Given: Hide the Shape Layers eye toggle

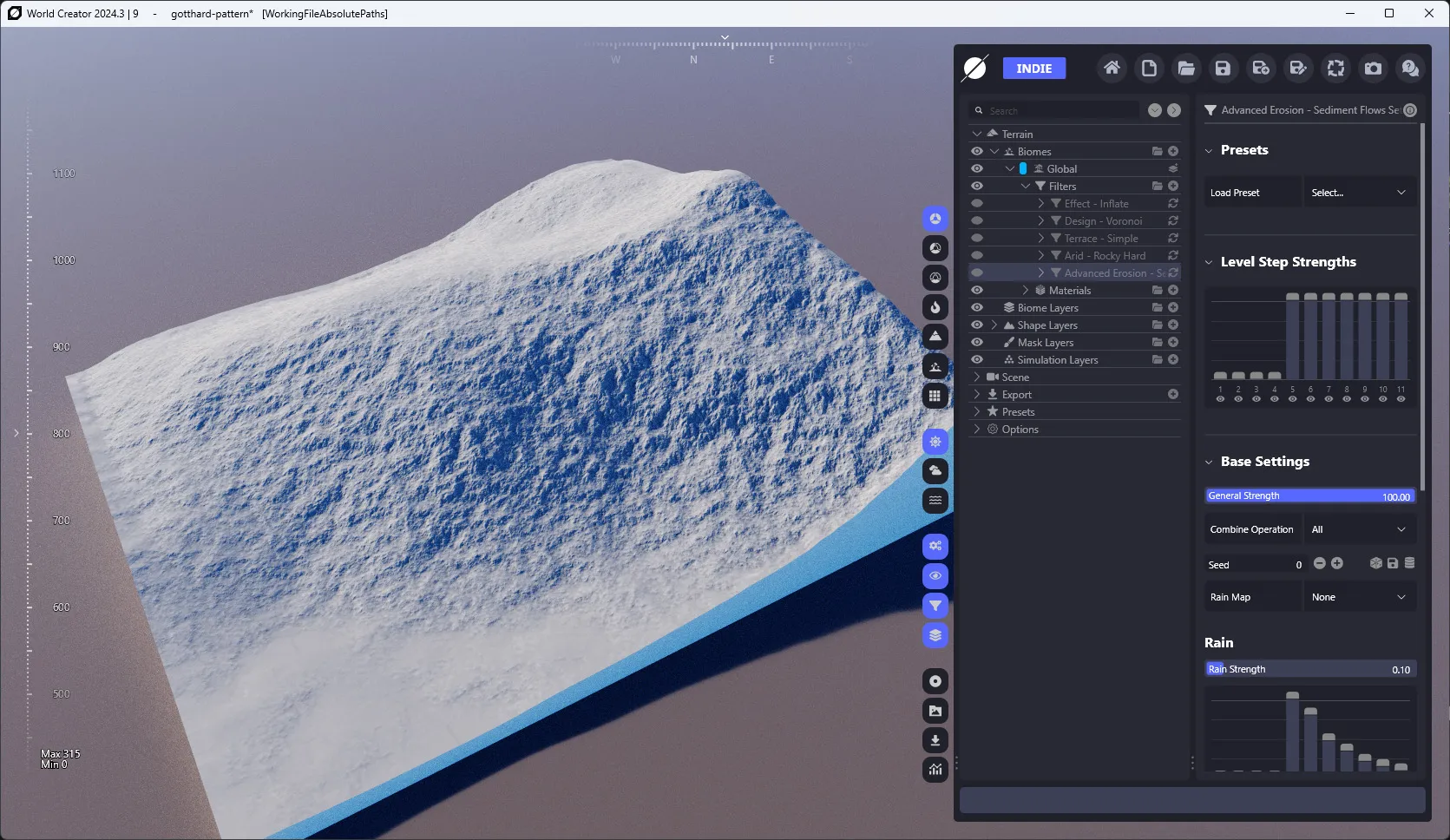Looking at the screenshot, I should coord(977,325).
